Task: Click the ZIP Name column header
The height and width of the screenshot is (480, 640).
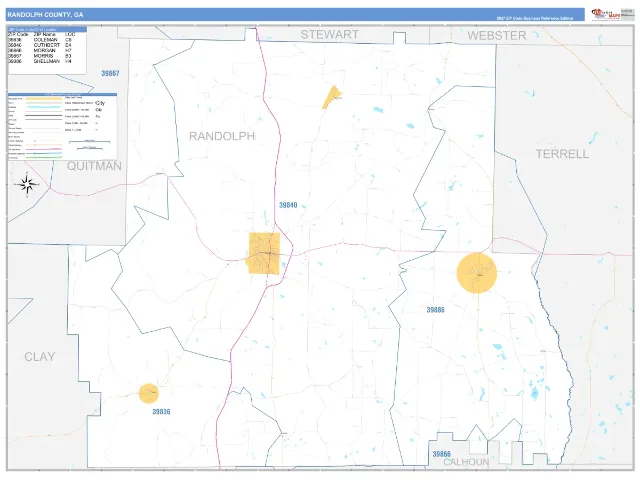Action: (44, 35)
